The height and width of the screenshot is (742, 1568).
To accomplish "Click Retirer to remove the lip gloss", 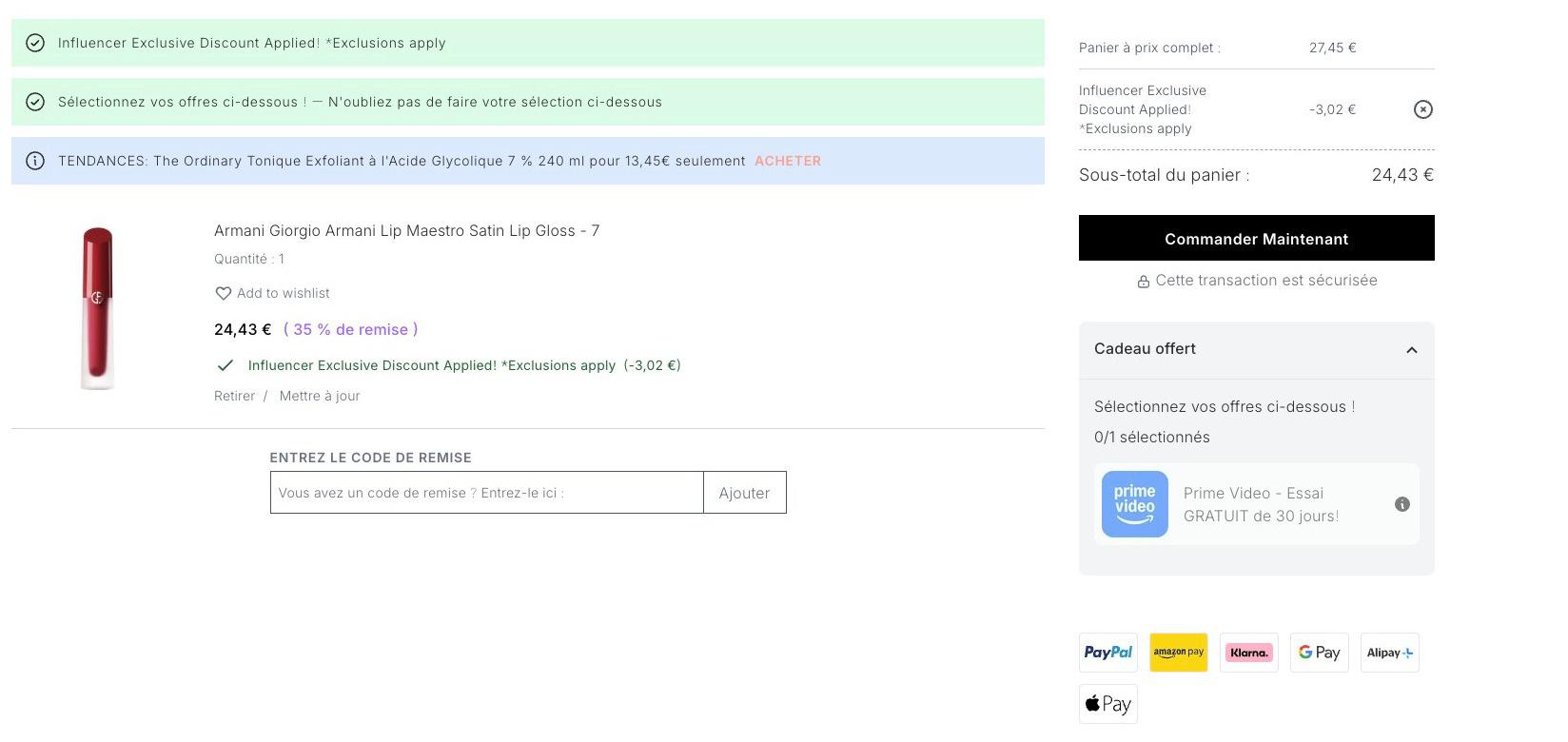I will click(x=235, y=396).
